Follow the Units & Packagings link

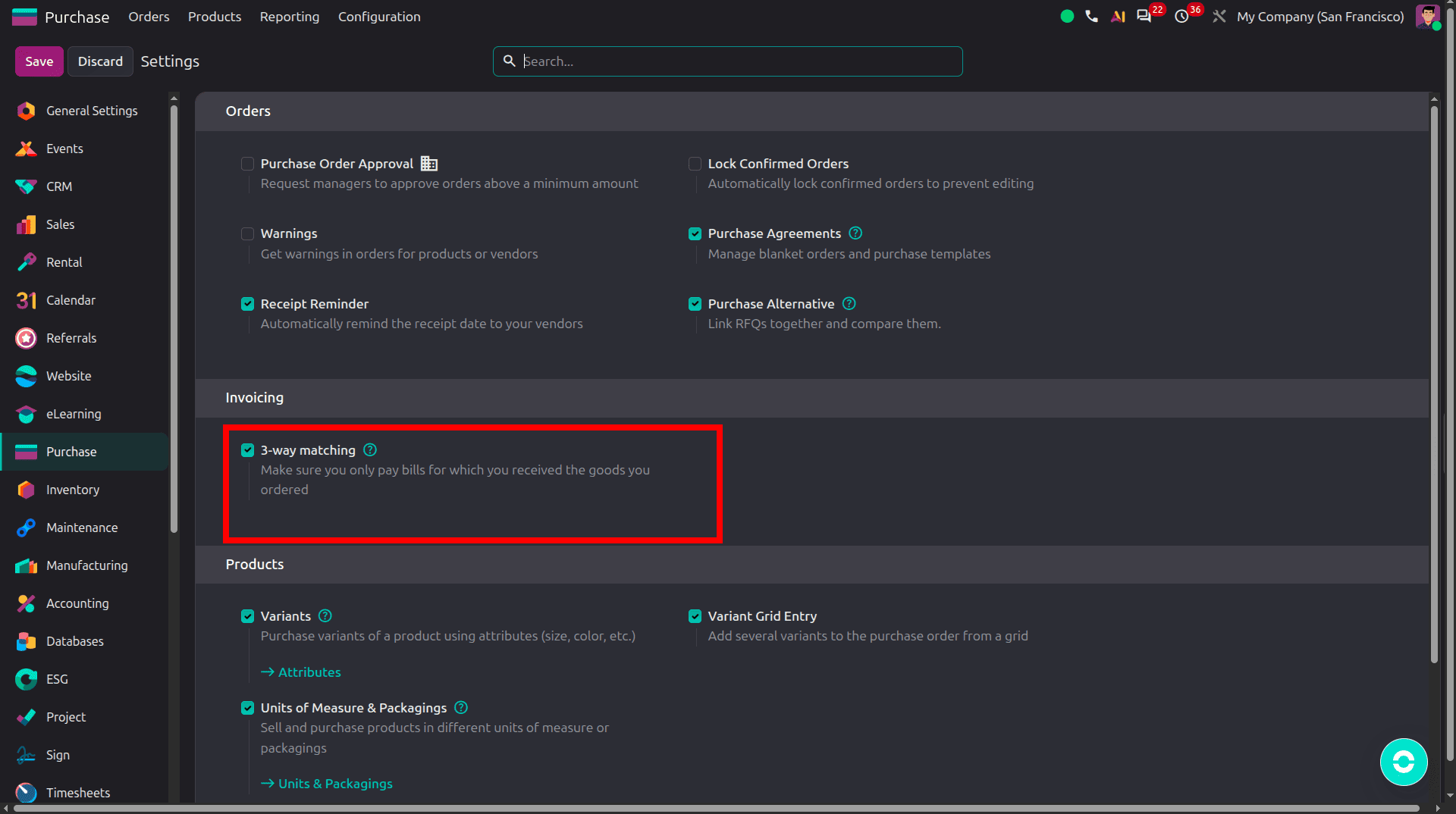coord(327,784)
